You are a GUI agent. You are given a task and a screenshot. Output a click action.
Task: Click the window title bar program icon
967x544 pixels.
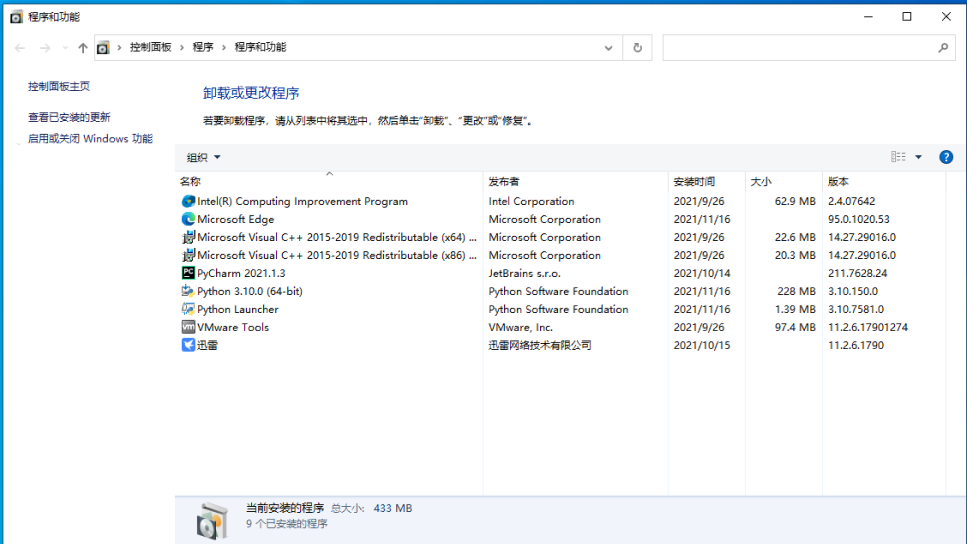16,17
